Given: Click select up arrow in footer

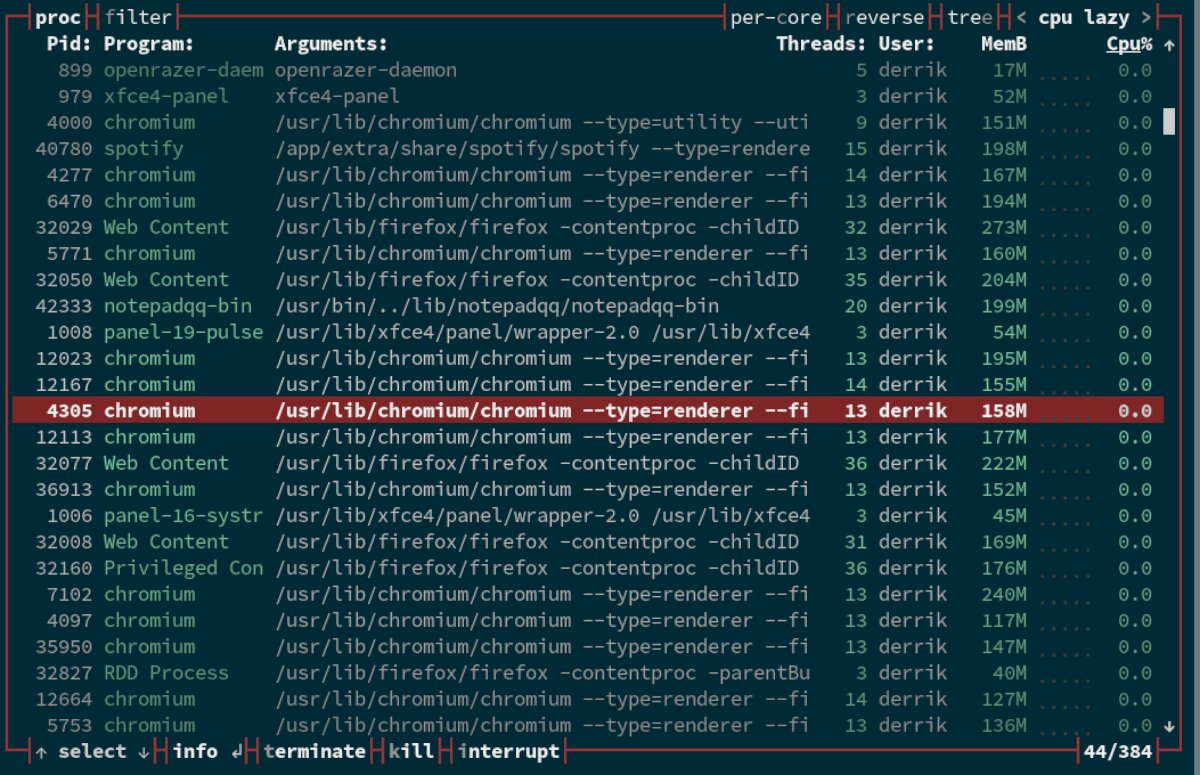Looking at the screenshot, I should [x=41, y=751].
